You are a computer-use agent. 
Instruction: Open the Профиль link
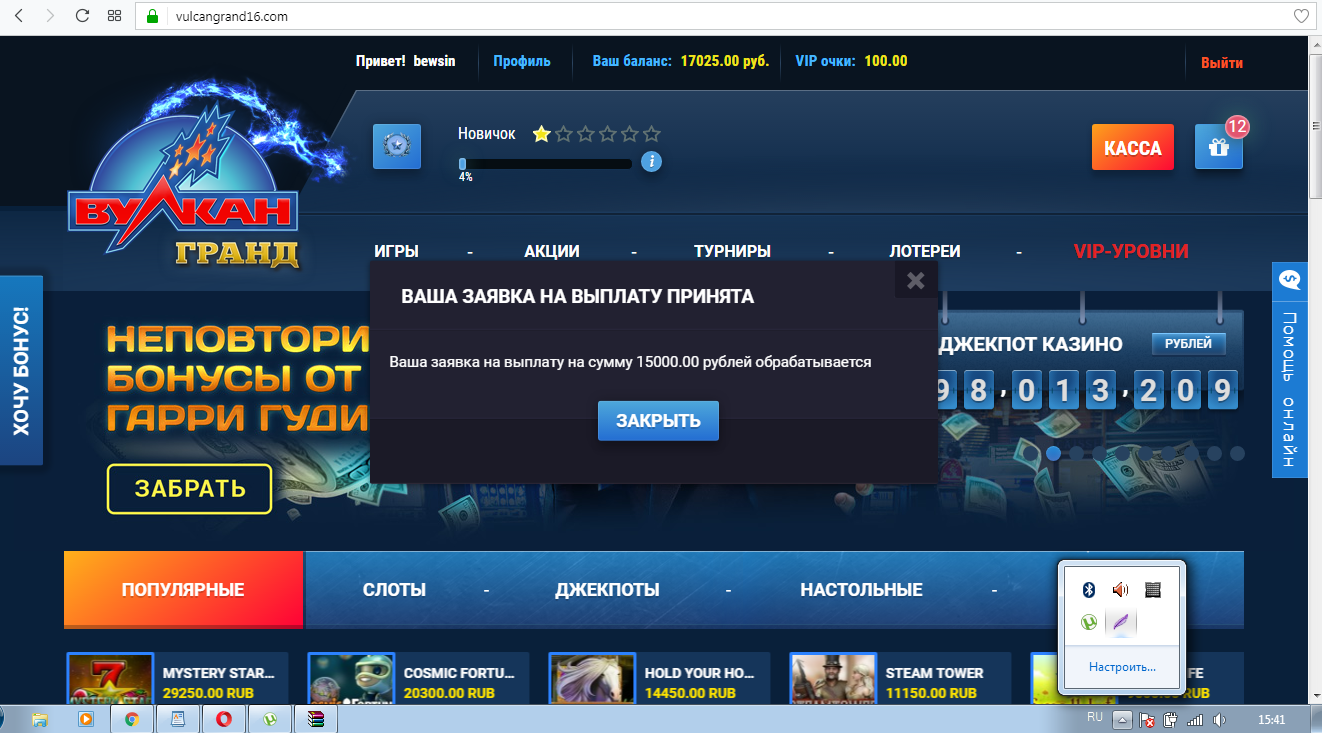click(x=522, y=61)
